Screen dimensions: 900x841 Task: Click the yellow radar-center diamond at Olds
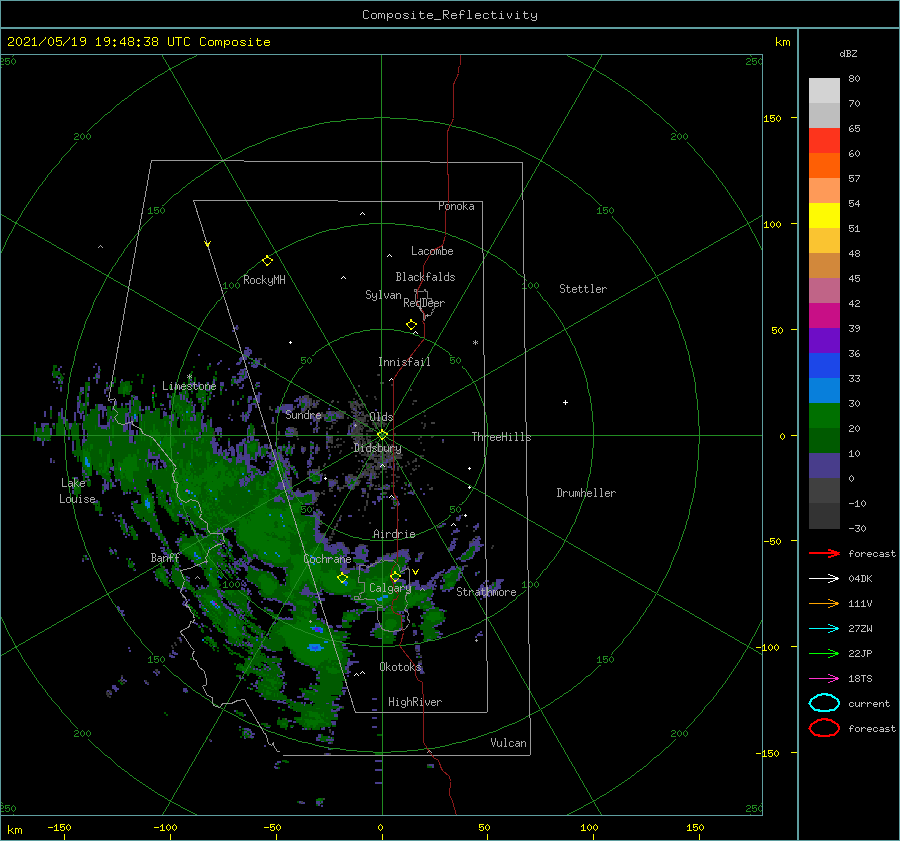[382, 435]
